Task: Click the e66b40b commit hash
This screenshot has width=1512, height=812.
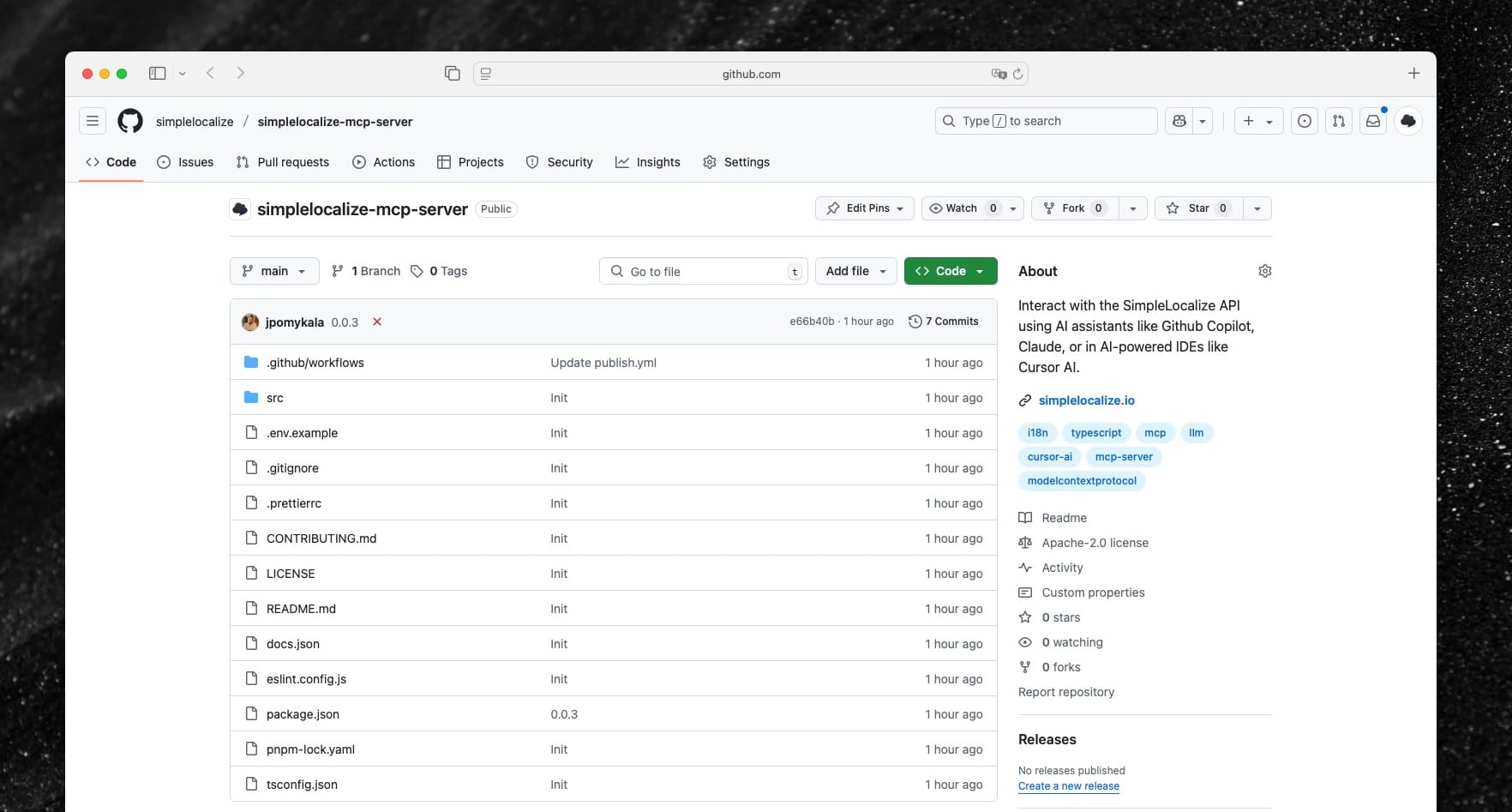Action: pyautogui.click(x=812, y=322)
